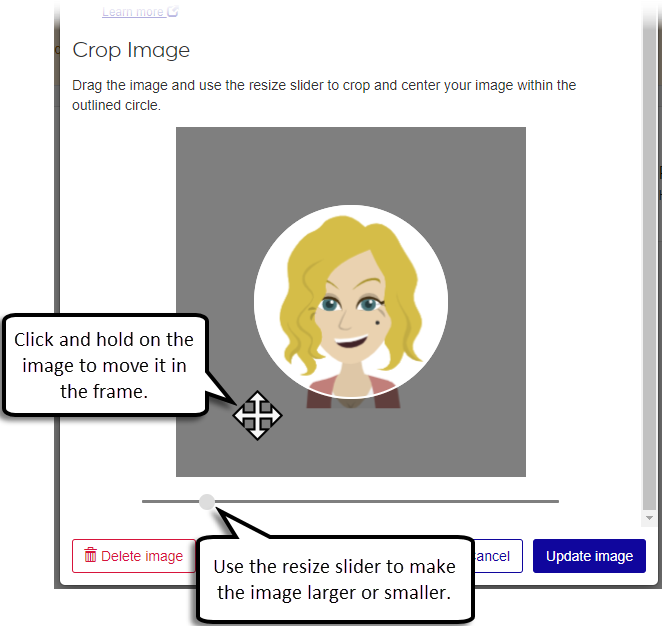Open the Learn more link
Image resolution: width=662 pixels, height=626 pixels.
click(133, 12)
